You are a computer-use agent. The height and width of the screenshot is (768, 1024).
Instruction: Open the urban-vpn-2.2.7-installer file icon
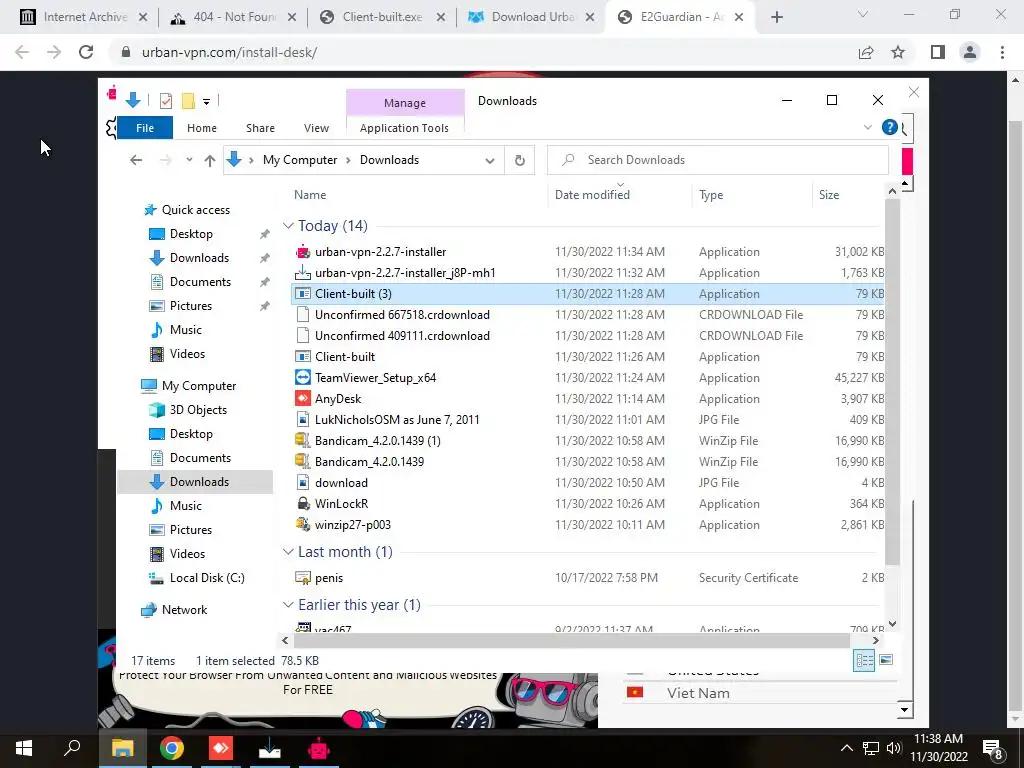click(x=302, y=252)
